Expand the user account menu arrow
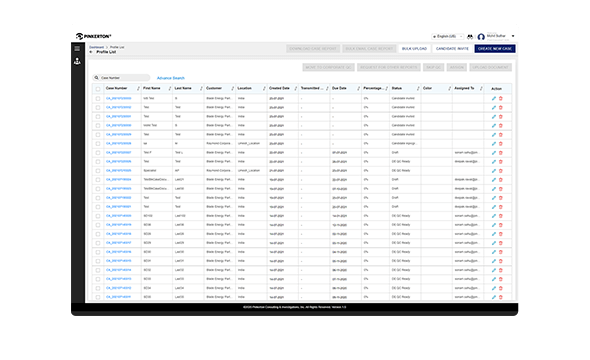Viewport: 590px width, 360px height. click(x=513, y=36)
